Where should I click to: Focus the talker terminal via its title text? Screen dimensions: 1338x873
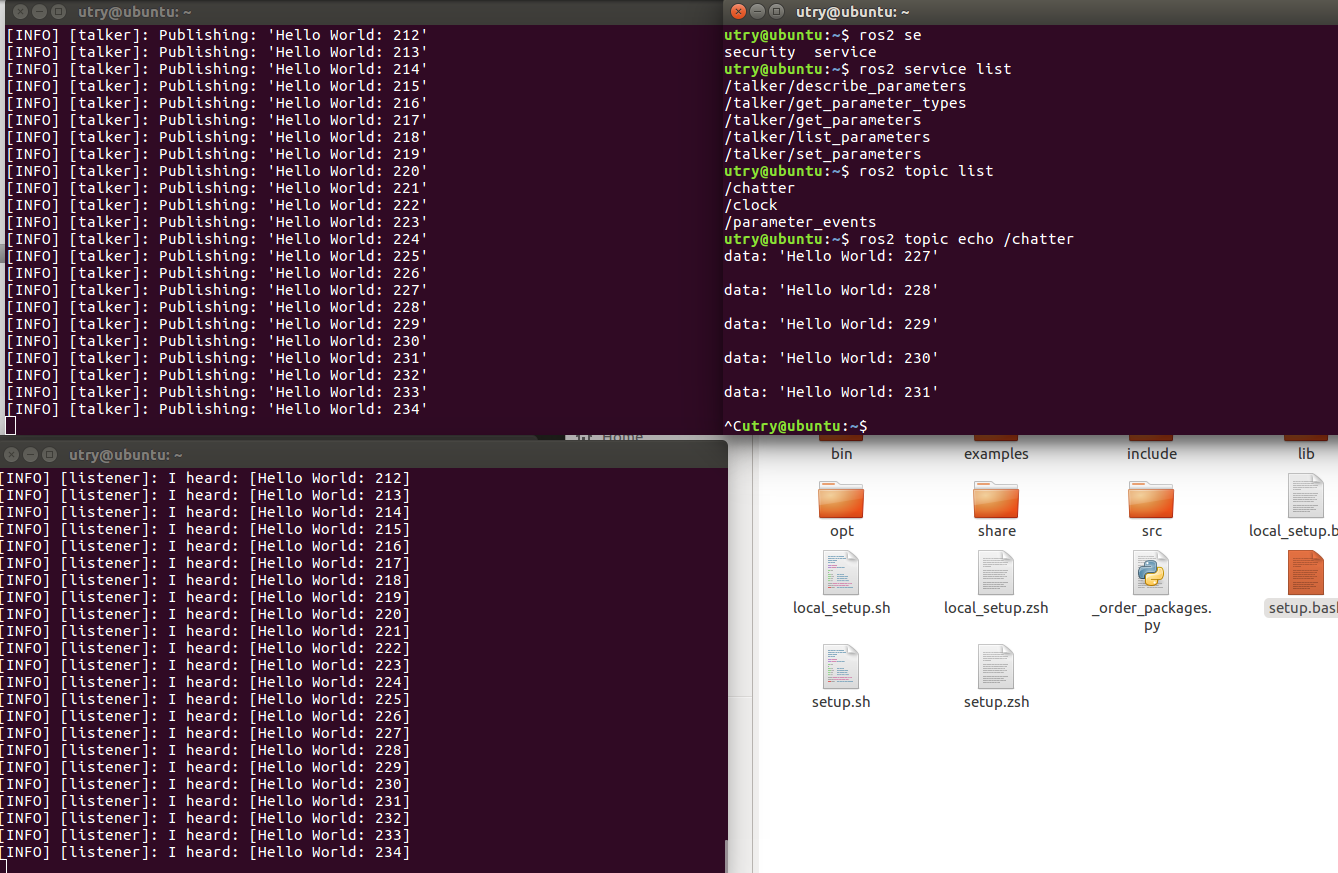pos(135,12)
